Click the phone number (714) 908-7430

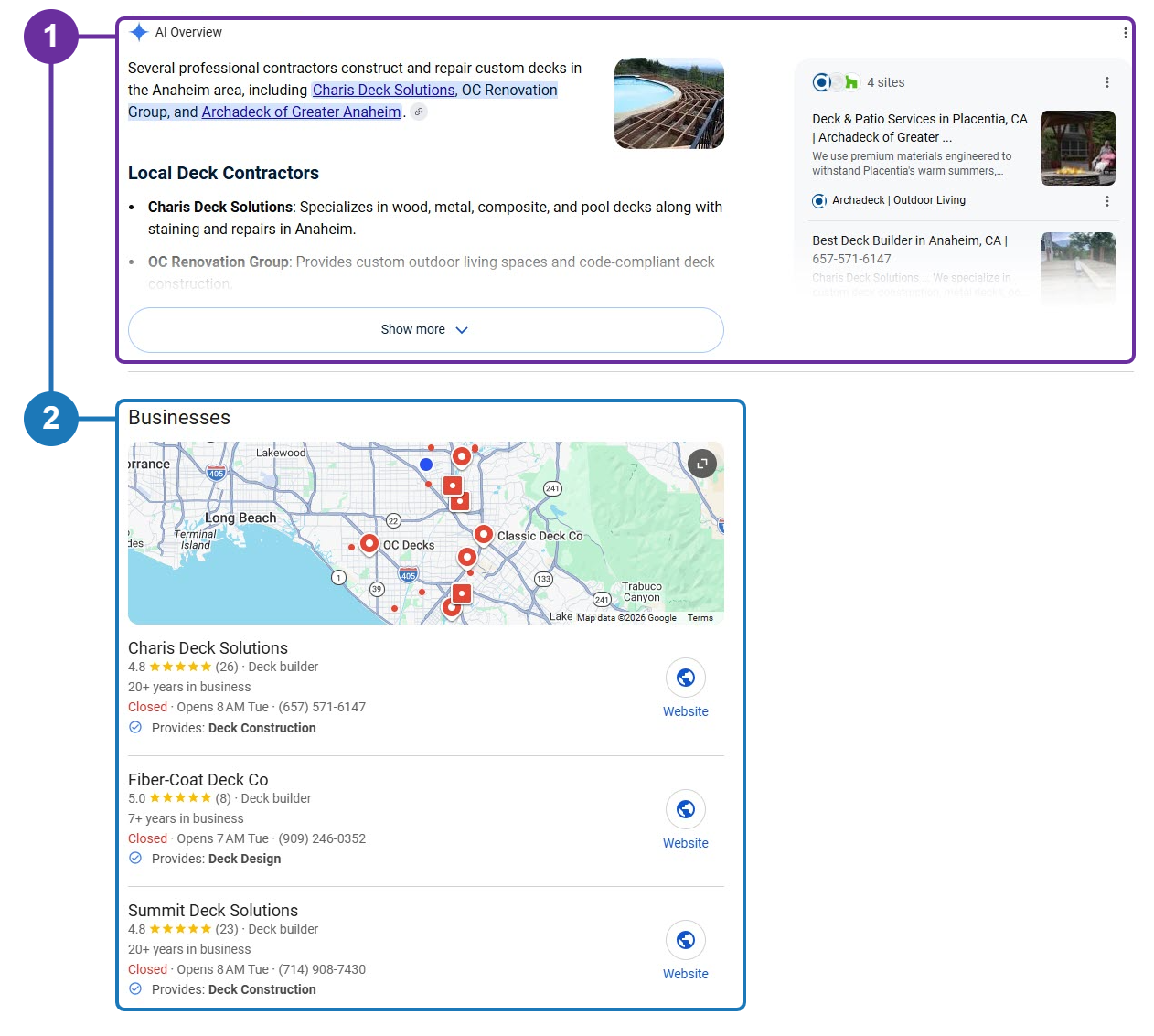322,969
